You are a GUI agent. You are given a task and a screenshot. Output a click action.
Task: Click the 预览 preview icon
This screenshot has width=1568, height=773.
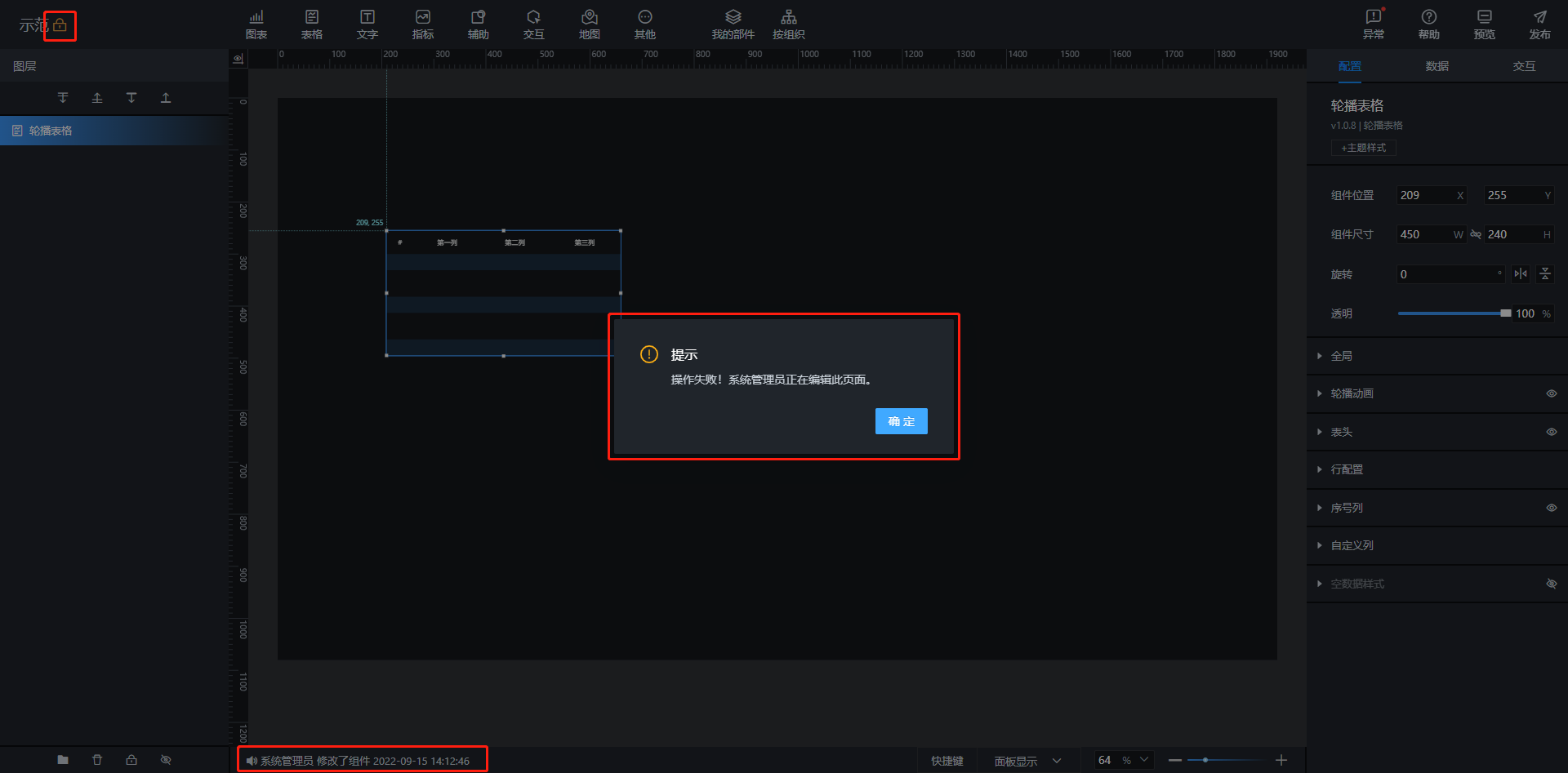coord(1484,24)
